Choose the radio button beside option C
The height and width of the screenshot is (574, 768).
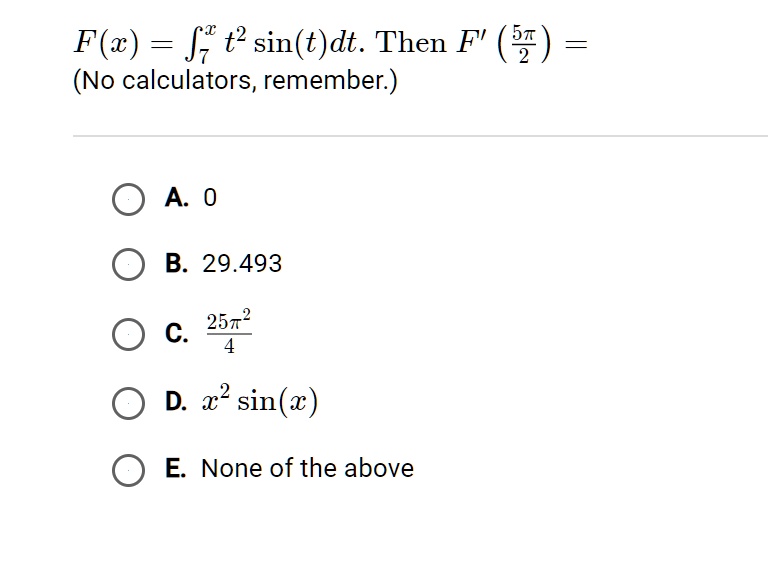(x=128, y=335)
